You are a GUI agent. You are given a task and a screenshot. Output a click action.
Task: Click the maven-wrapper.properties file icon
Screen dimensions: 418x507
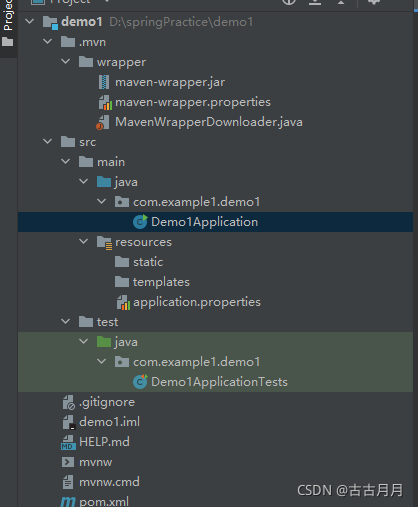coord(105,102)
